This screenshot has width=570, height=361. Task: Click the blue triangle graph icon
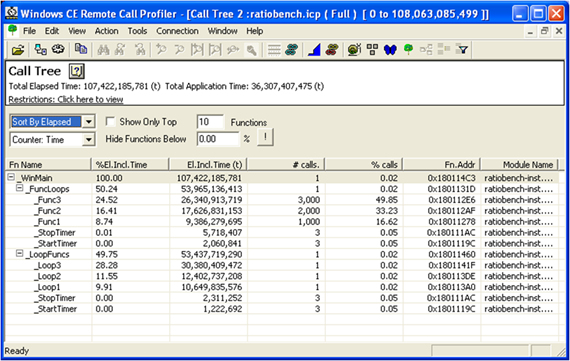314,50
